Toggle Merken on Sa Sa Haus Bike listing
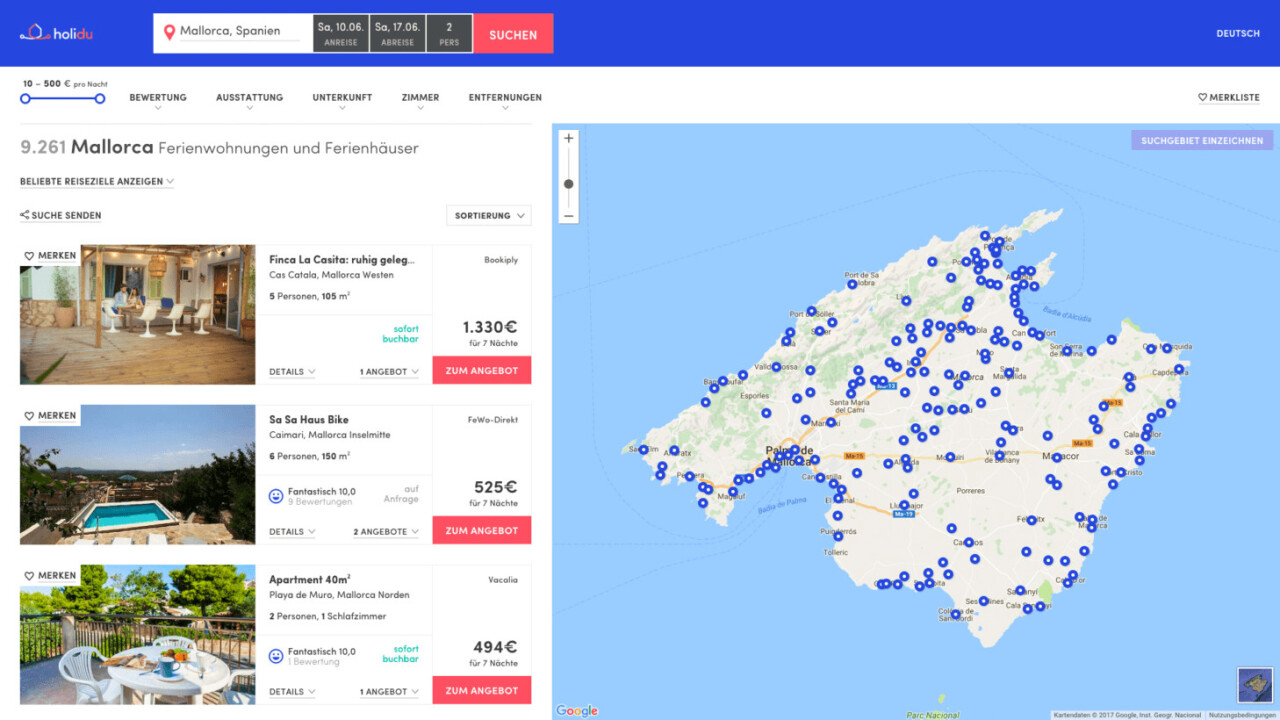This screenshot has width=1280, height=720. click(x=50, y=416)
